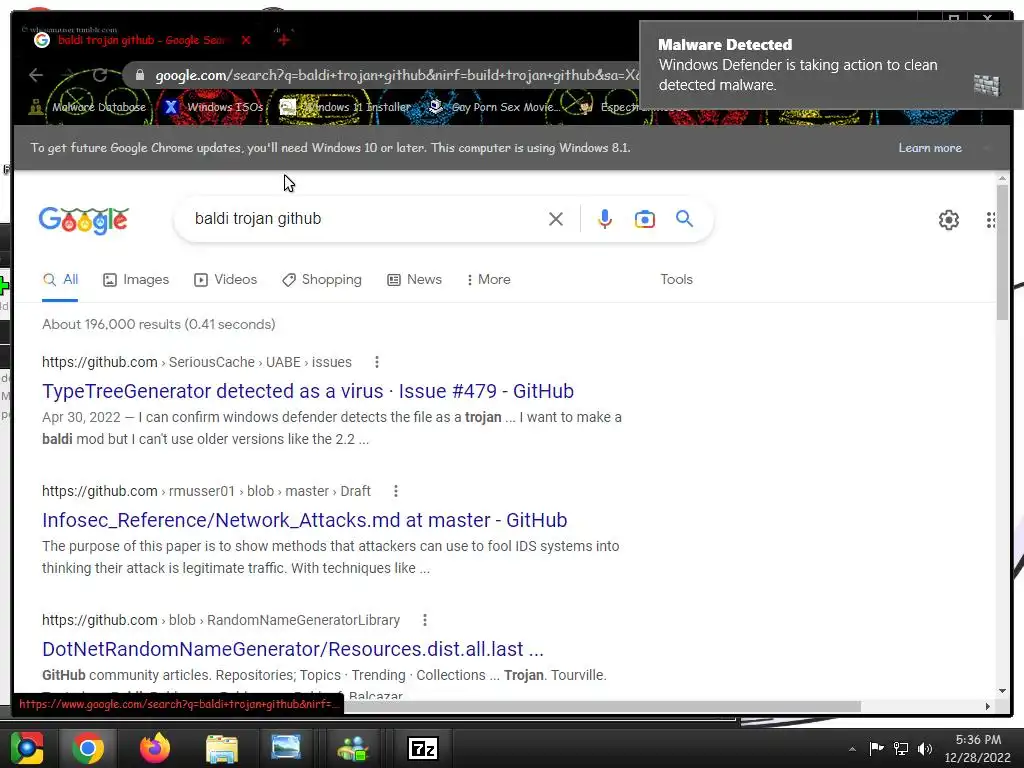Click the About 196,000 results text
This screenshot has width=1024, height=768.
pos(159,325)
